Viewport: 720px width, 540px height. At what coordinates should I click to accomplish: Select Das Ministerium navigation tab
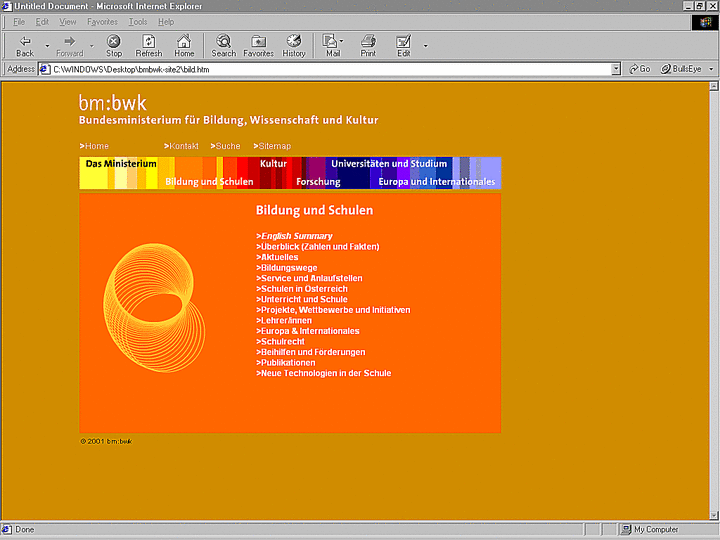(121, 163)
